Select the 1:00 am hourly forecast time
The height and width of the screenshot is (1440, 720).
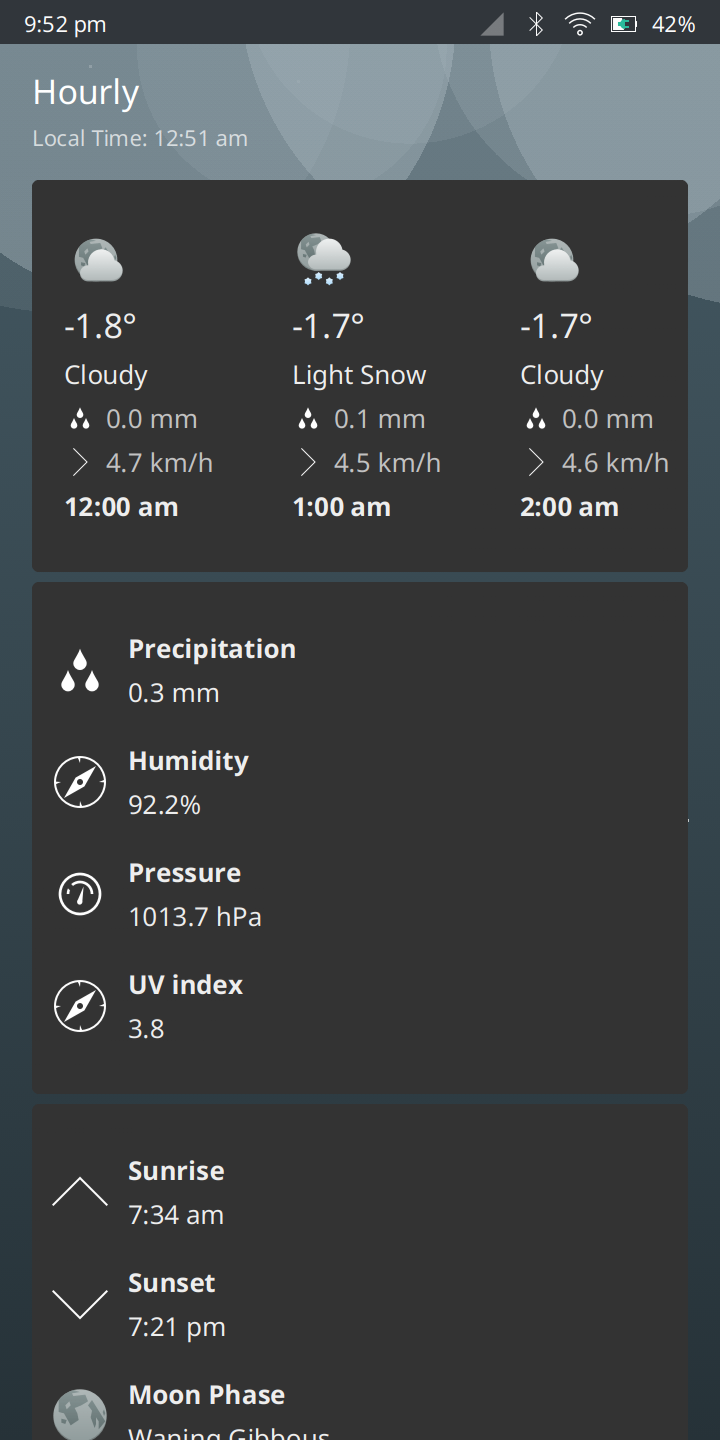pyautogui.click(x=341, y=507)
